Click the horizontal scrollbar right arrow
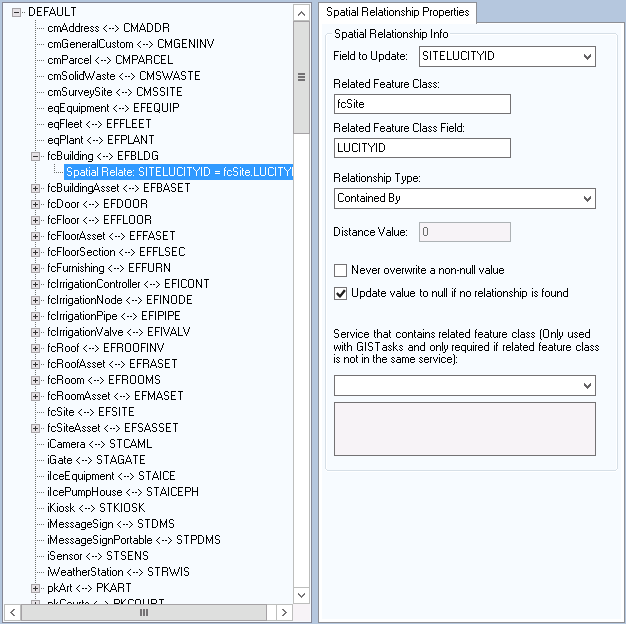Image resolution: width=626 pixels, height=624 pixels. pos(284,611)
